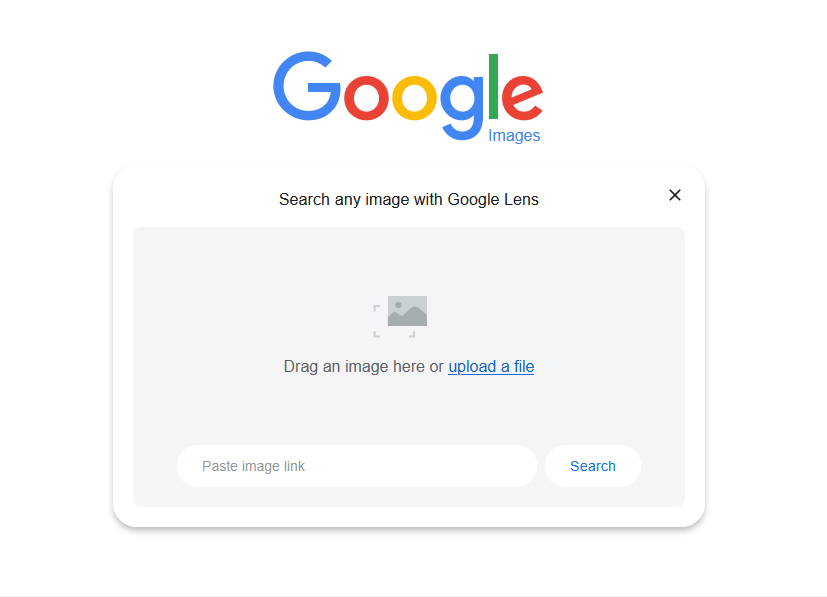Click the yellow o in Google logo

415,98
